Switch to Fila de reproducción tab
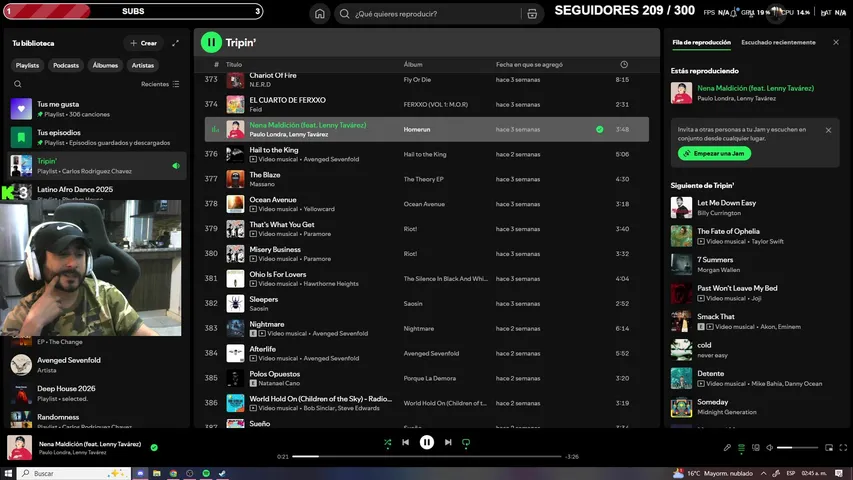This screenshot has width=853, height=480. 701,42
